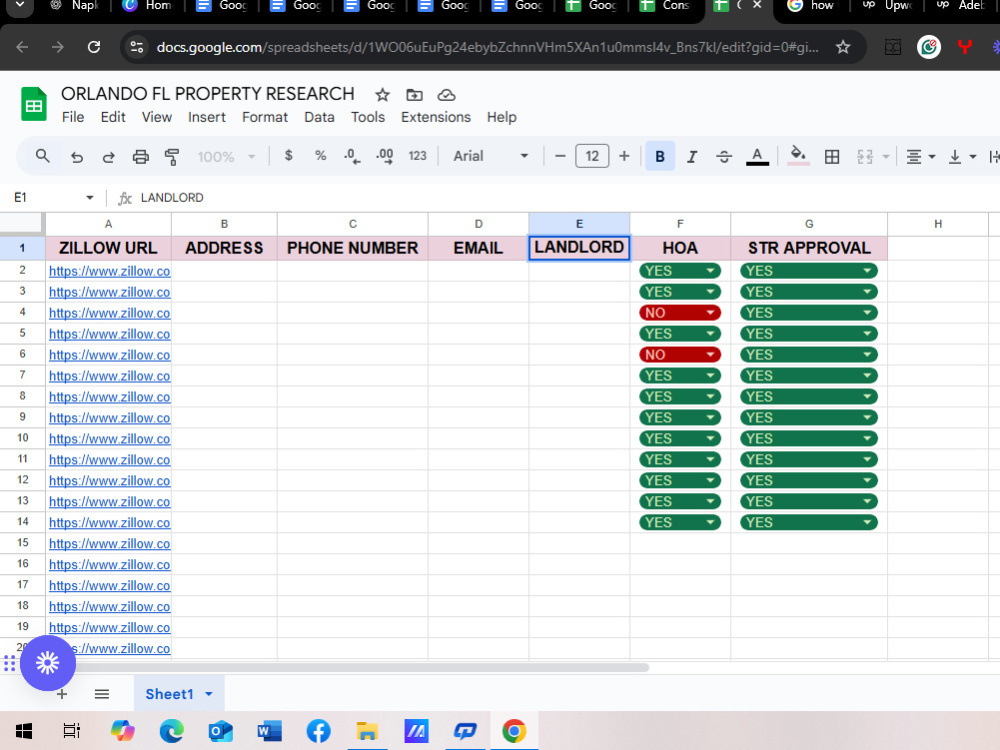Open the name box dropdown arrow
This screenshot has height=750, width=1000.
point(89,198)
